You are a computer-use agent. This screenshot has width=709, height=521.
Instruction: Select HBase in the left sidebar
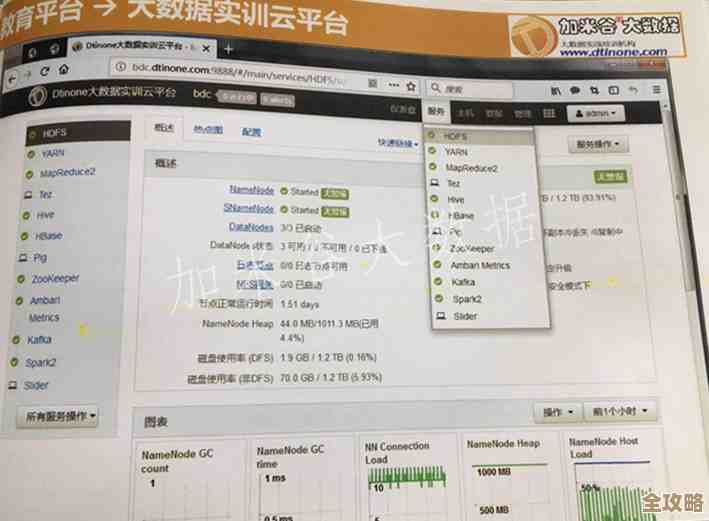click(x=49, y=236)
